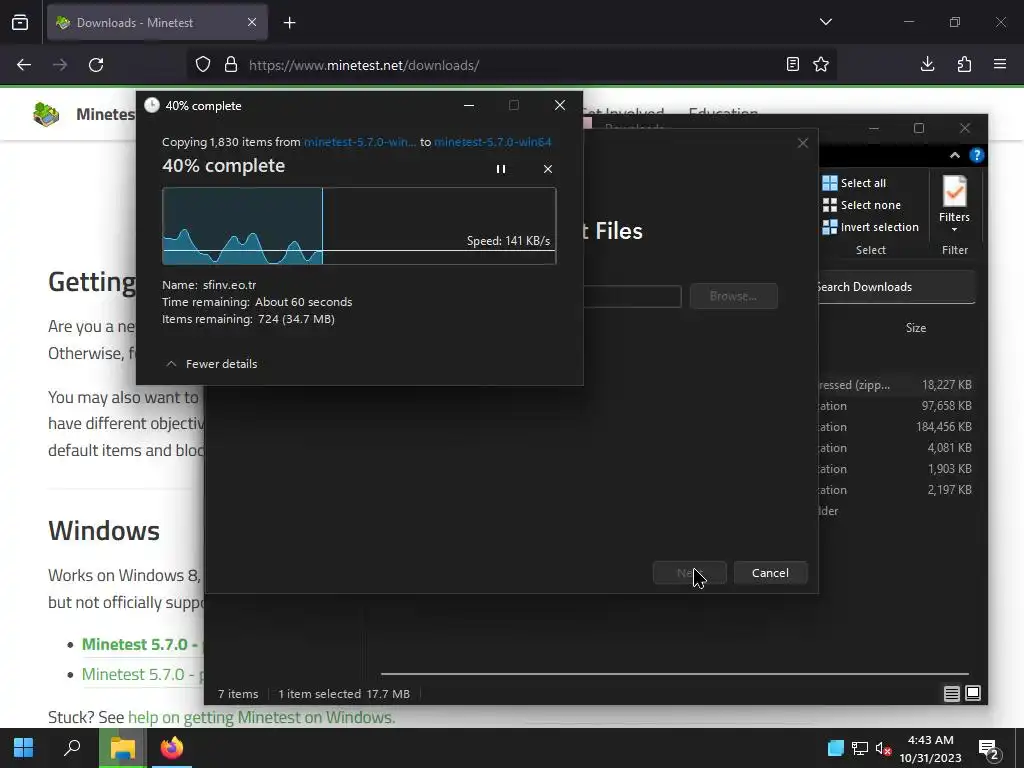The width and height of the screenshot is (1024, 768).
Task: Click the Minetest site logo
Action: point(46,114)
